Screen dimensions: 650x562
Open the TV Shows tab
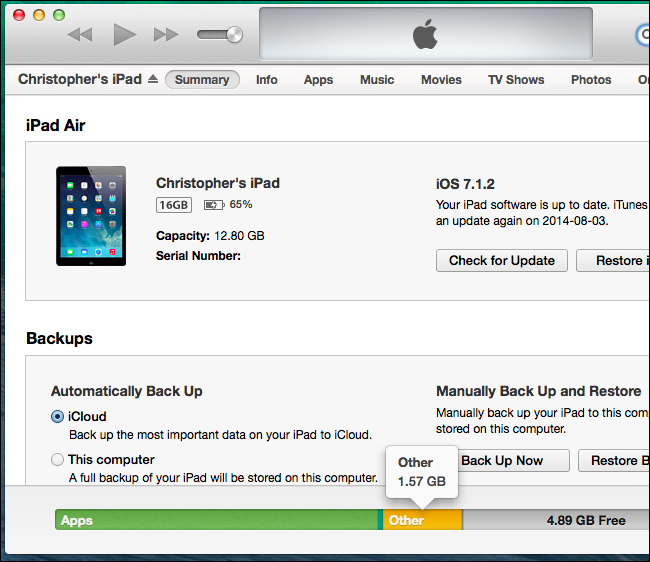(516, 80)
